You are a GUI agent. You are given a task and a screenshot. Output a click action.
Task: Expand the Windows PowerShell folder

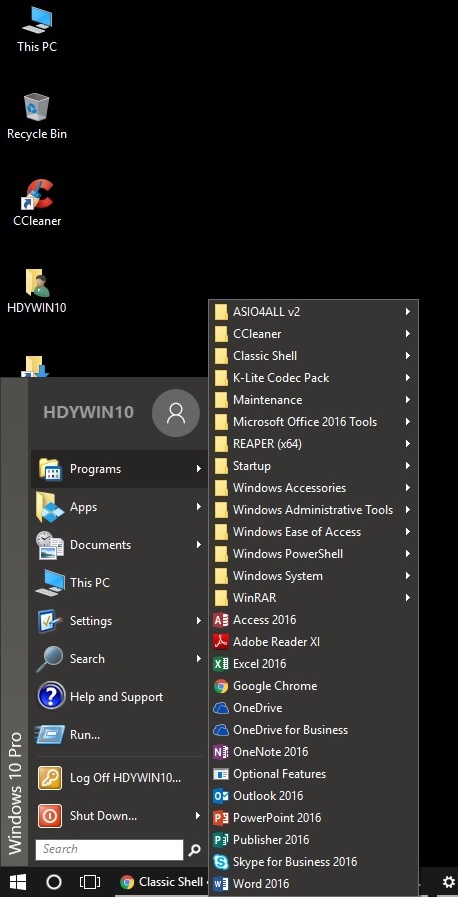tap(314, 554)
